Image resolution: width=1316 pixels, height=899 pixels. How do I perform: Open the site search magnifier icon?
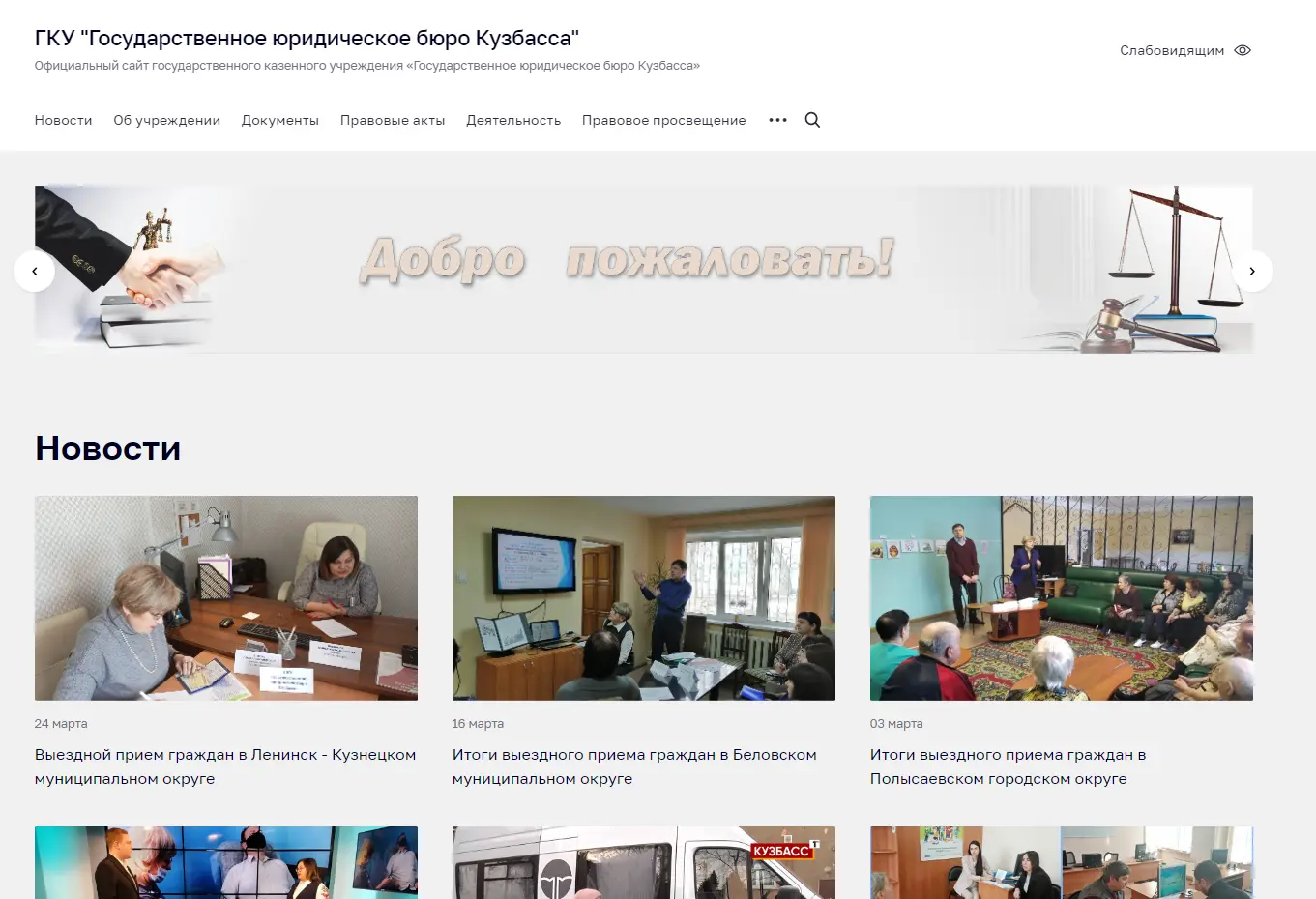tap(812, 120)
